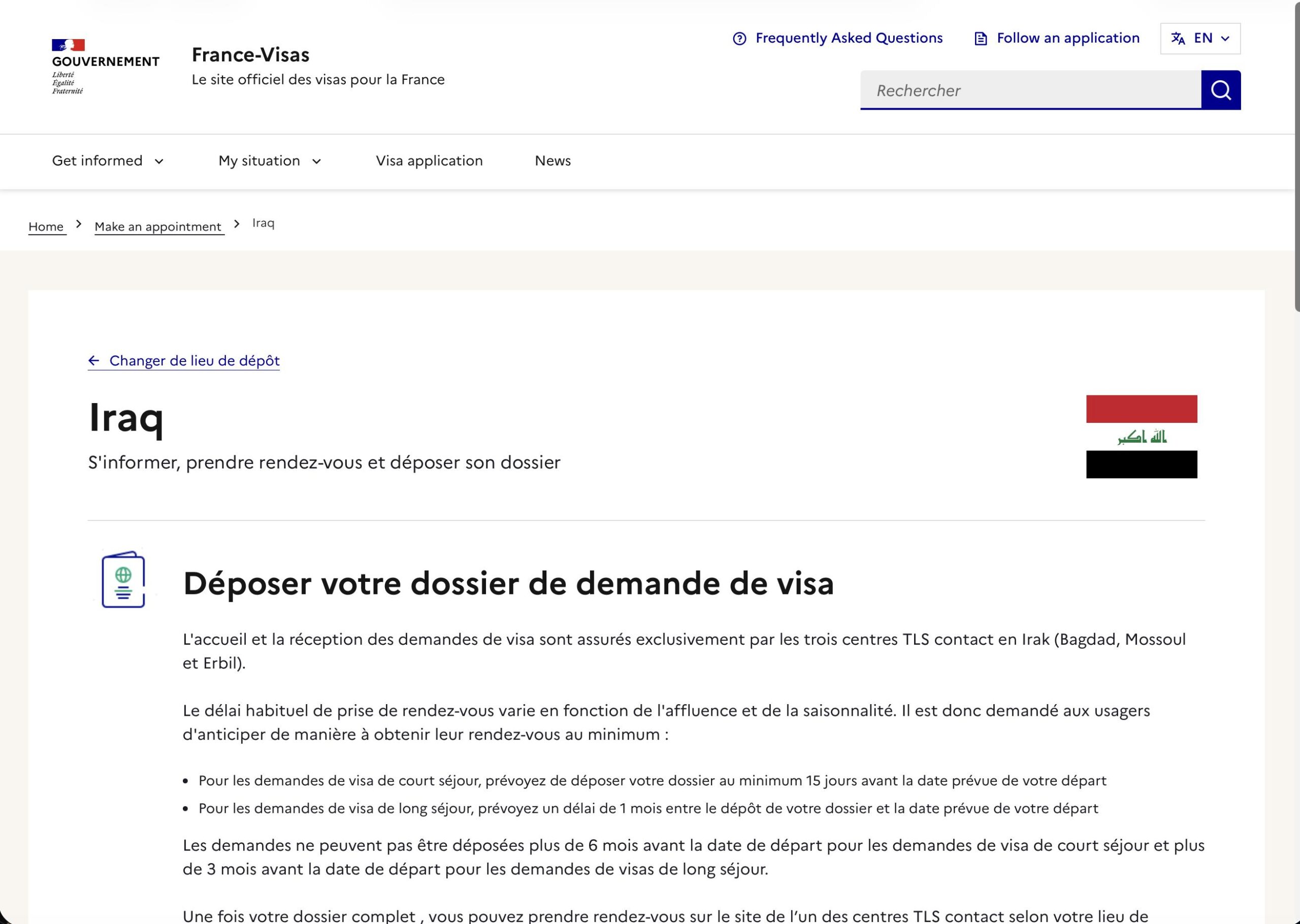1300x924 pixels.
Task: Expand the My situation menu
Action: pyautogui.click(x=270, y=161)
